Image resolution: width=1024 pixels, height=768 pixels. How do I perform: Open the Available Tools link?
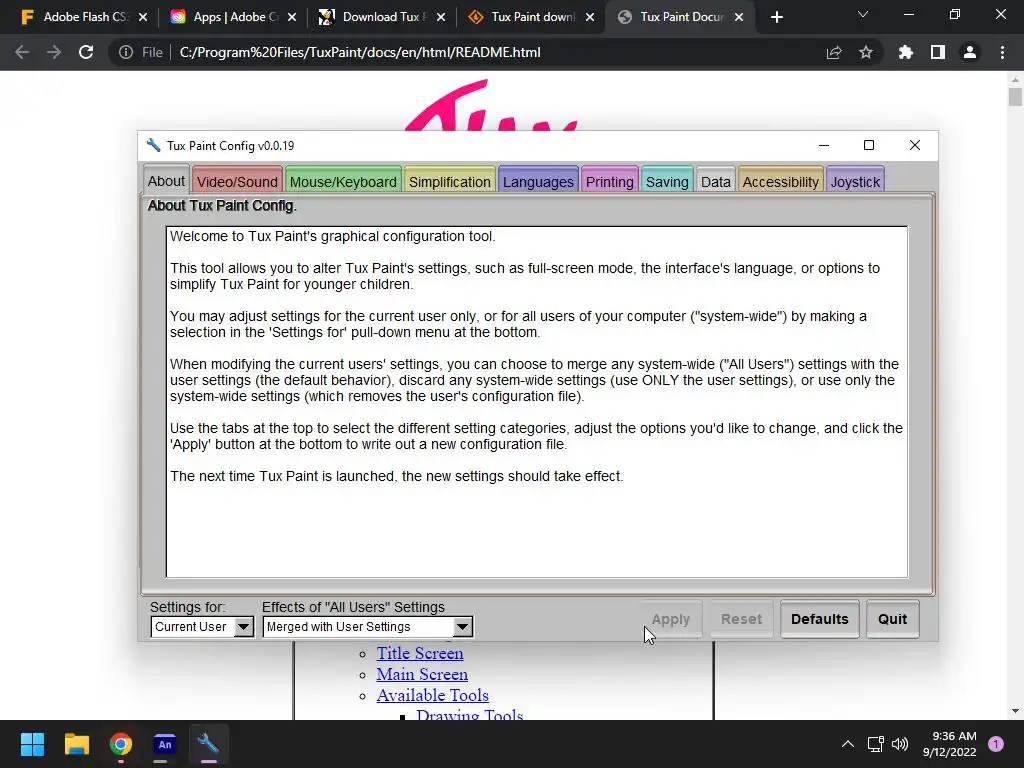(x=432, y=695)
